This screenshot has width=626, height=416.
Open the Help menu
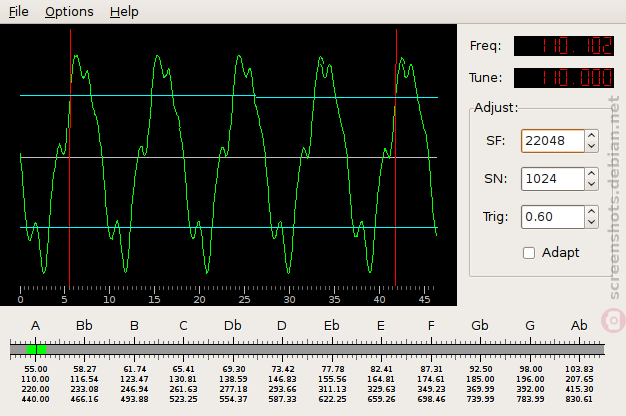pos(124,12)
